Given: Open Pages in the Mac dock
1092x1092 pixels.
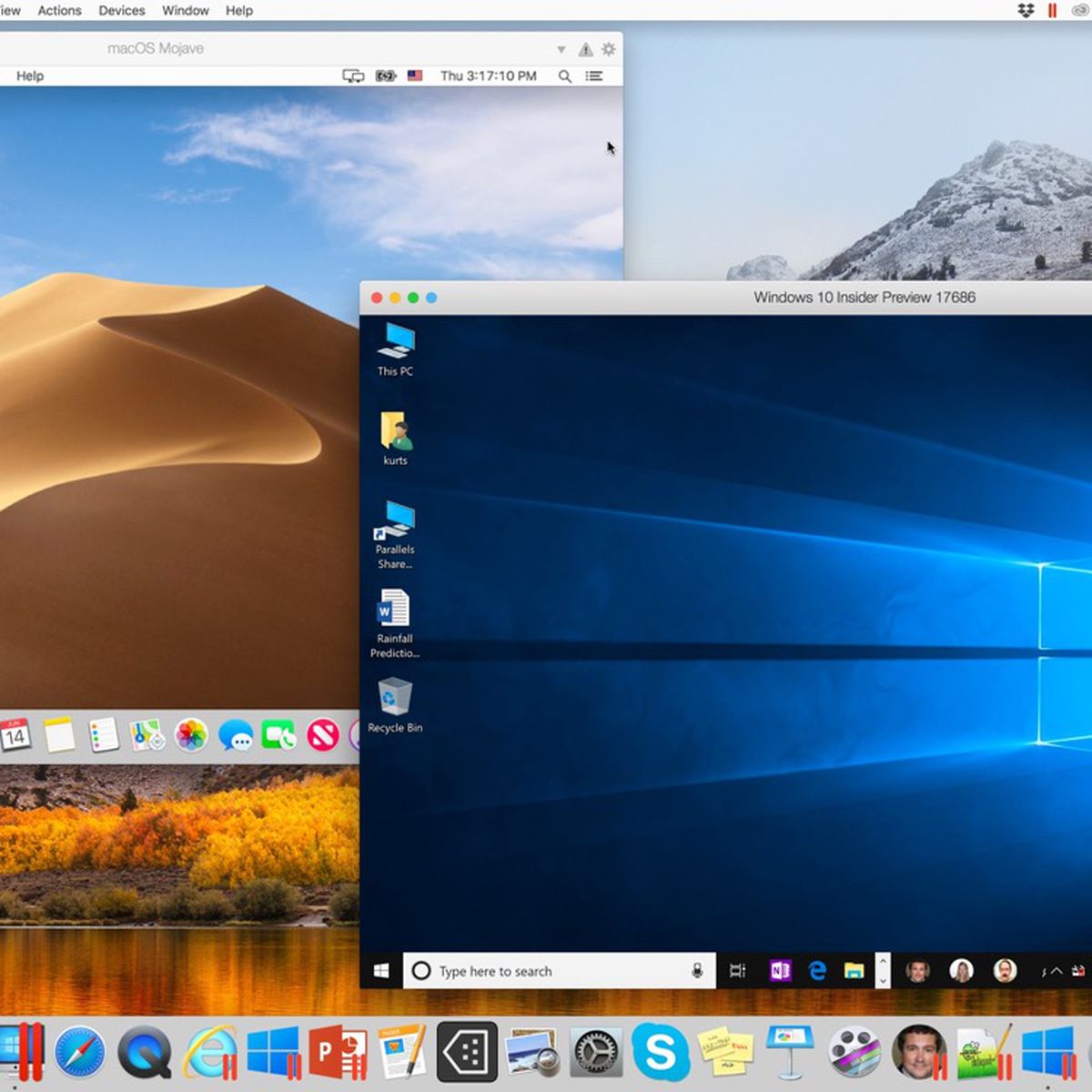Looking at the screenshot, I should point(402,1052).
